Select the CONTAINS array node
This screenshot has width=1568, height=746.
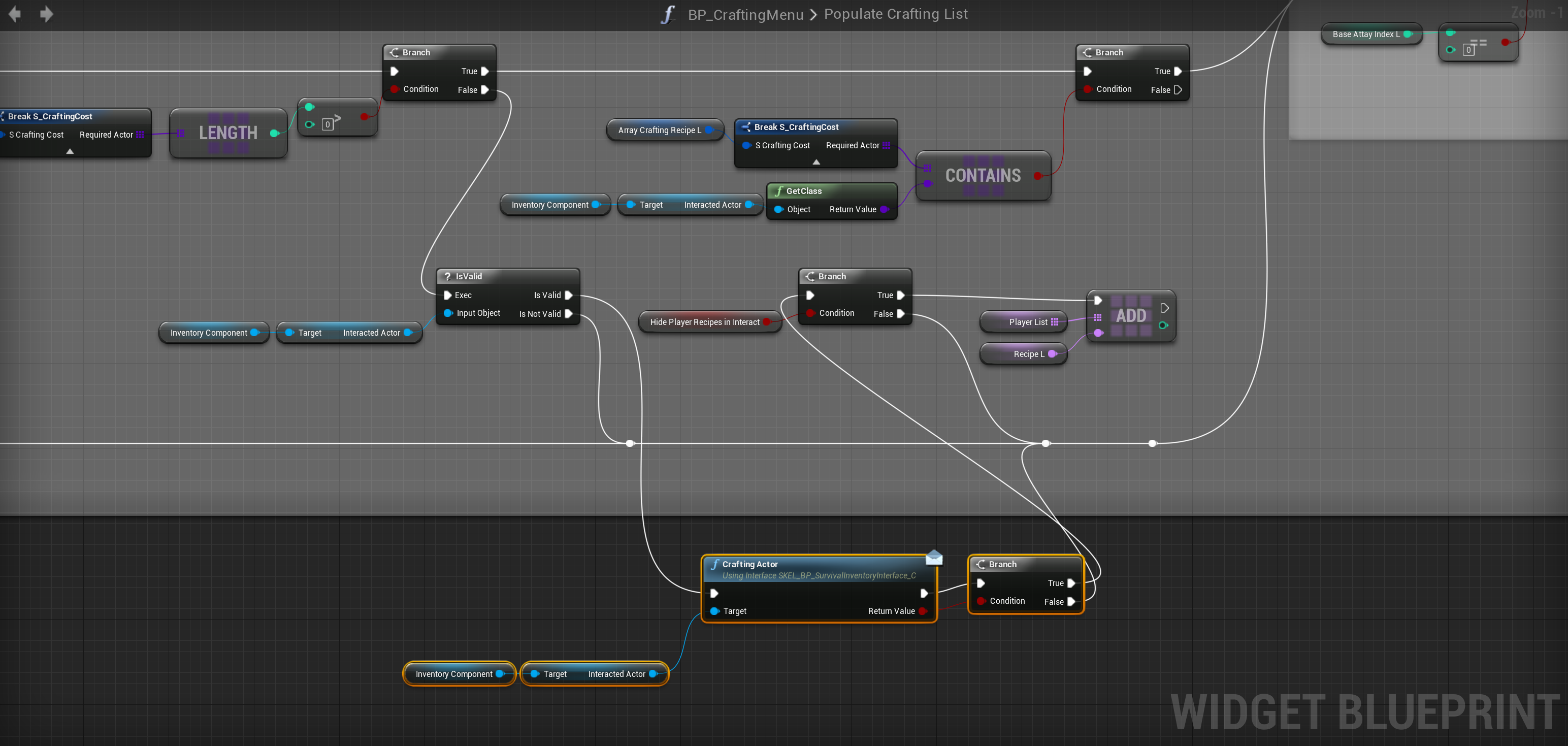point(983,176)
